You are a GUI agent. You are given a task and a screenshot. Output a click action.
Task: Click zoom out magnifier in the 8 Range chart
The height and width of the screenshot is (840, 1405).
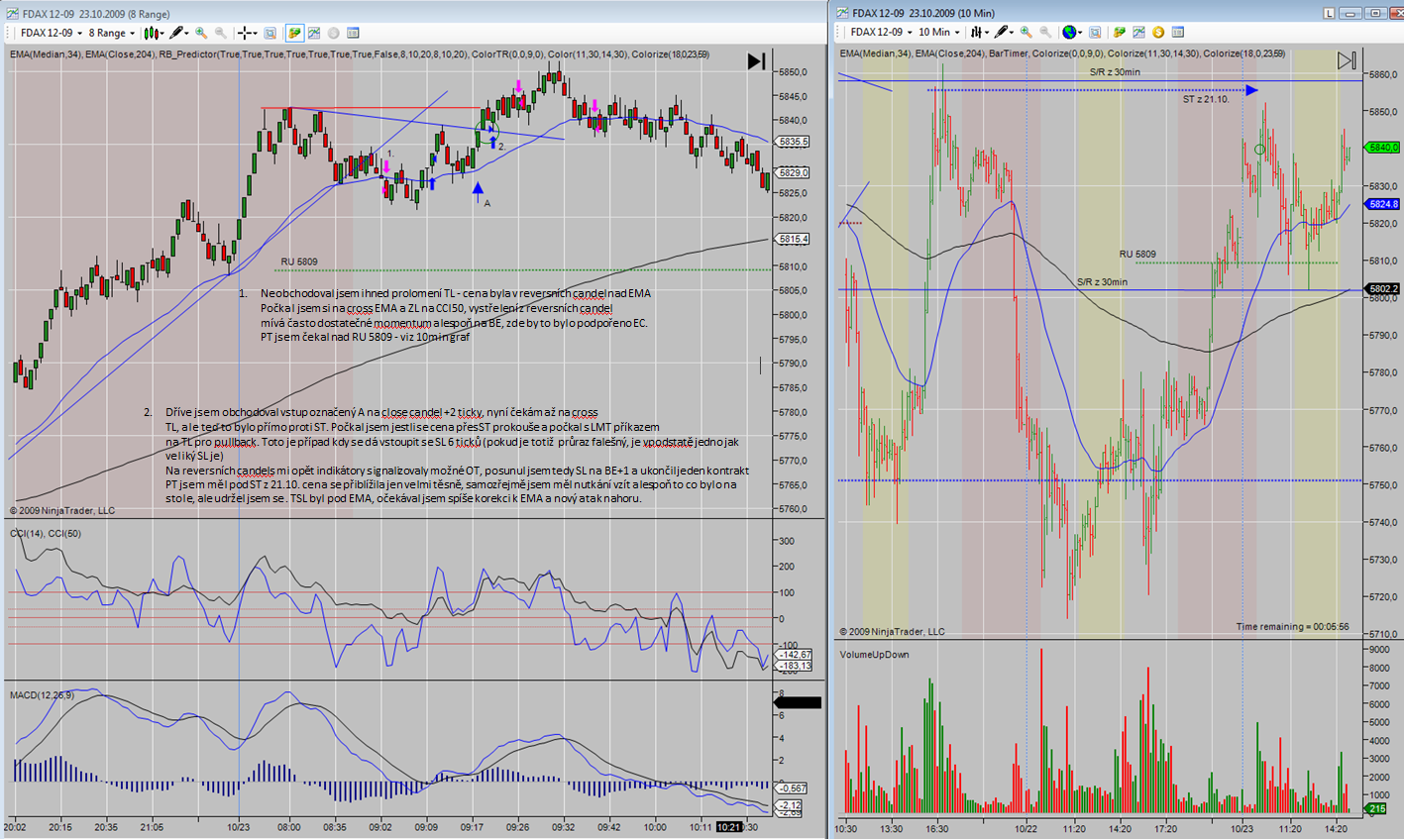(220, 33)
